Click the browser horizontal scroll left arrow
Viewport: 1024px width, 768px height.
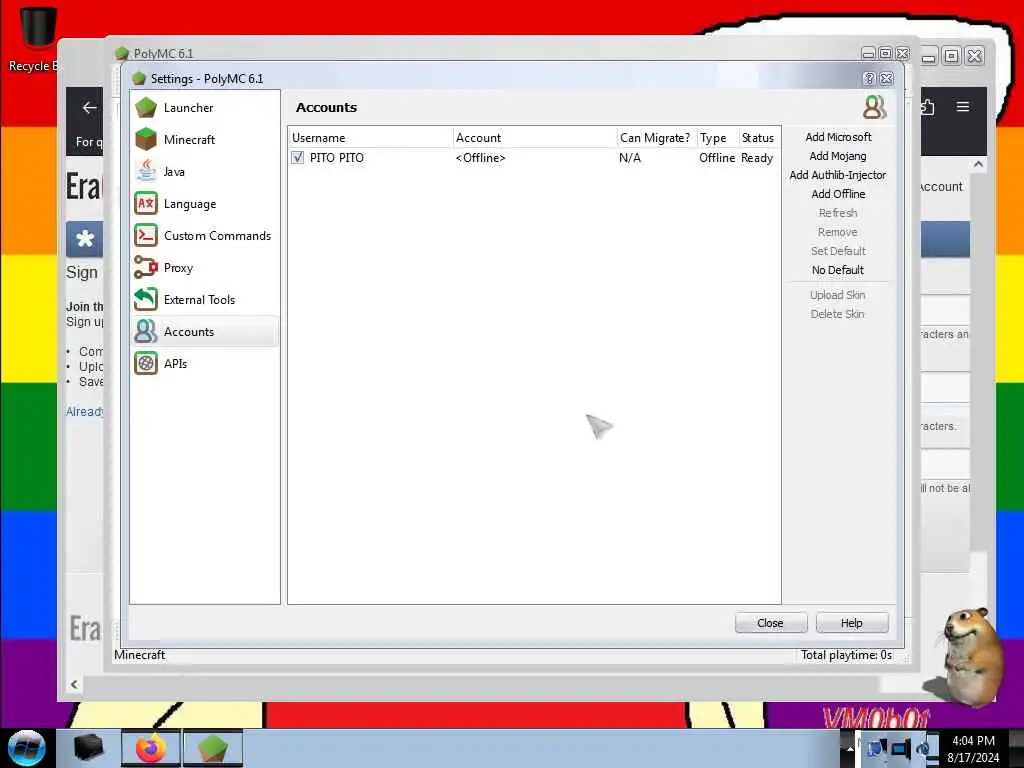74,684
